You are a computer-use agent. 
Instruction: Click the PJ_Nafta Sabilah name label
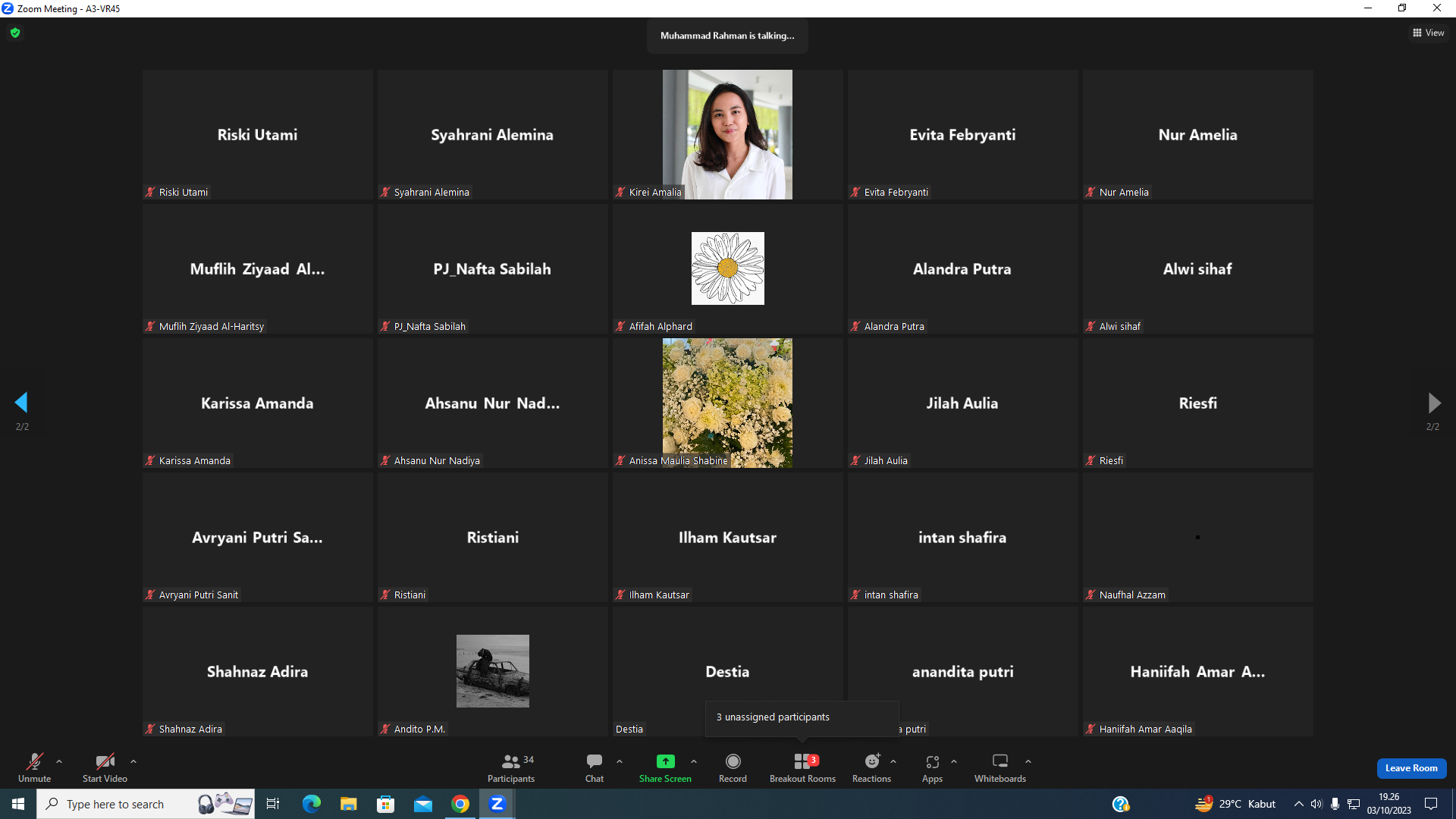[x=430, y=327]
